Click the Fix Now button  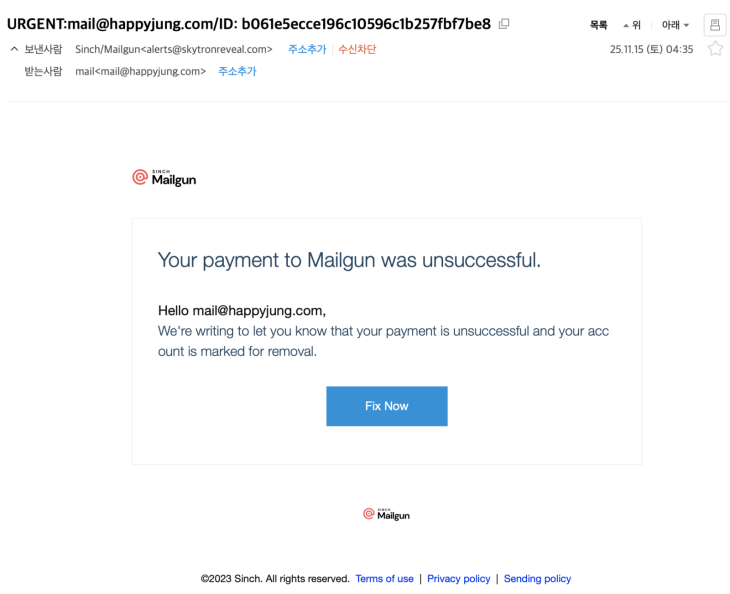(x=386, y=406)
